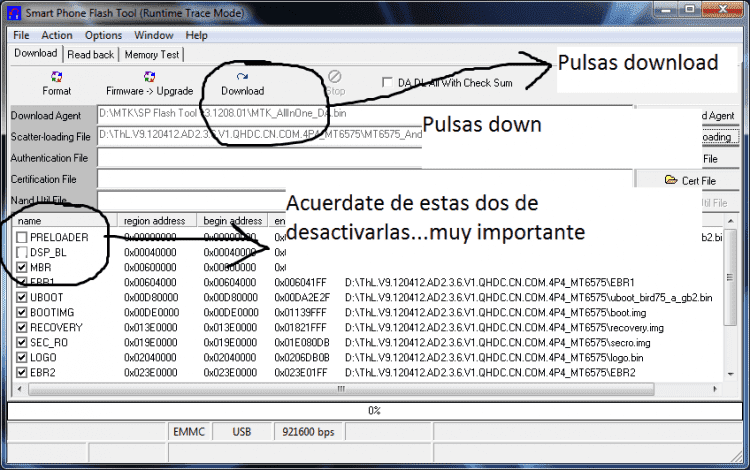Screen dimensions: 750x470
Task: Uncheck the RECOVERY checkbox
Action: [22, 328]
